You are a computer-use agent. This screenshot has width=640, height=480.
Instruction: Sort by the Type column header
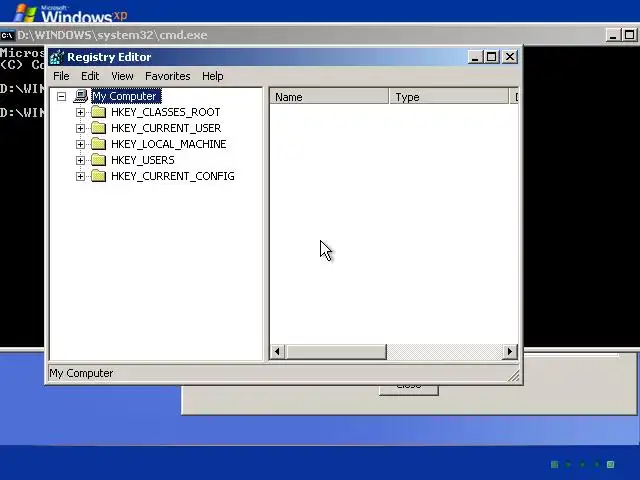click(449, 97)
